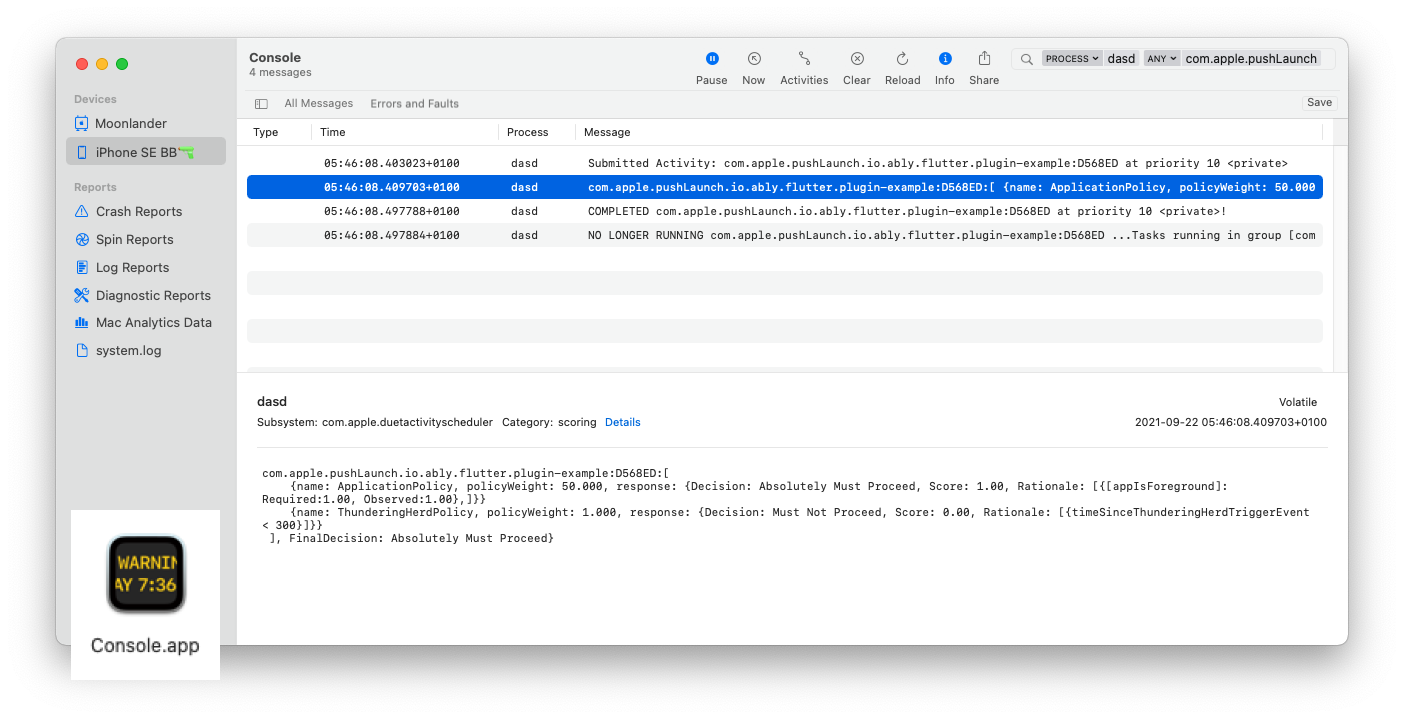Show only Errors and Faults
This screenshot has height=719, width=1404.
coord(414,103)
